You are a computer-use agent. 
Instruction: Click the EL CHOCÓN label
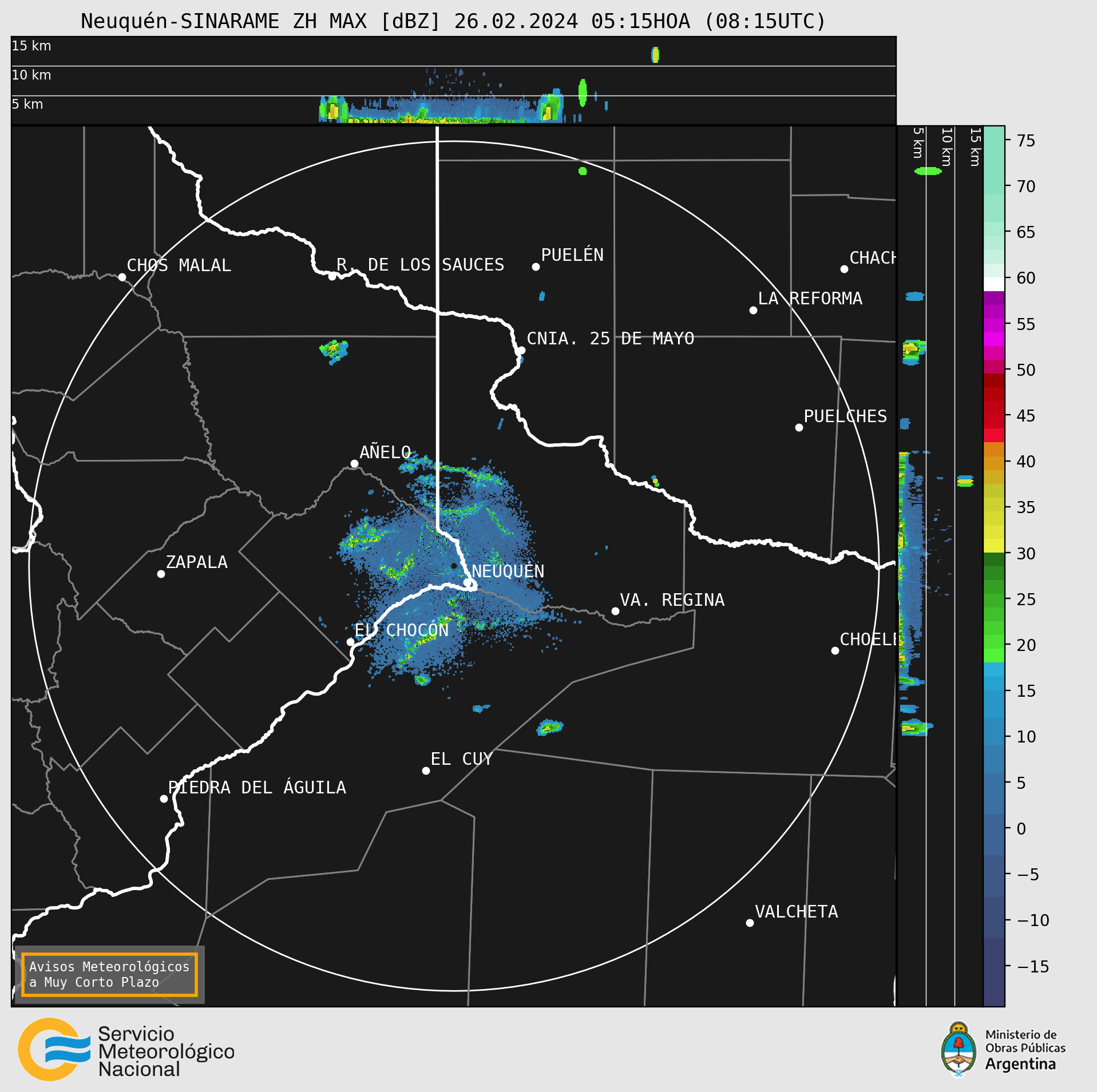[x=402, y=630]
